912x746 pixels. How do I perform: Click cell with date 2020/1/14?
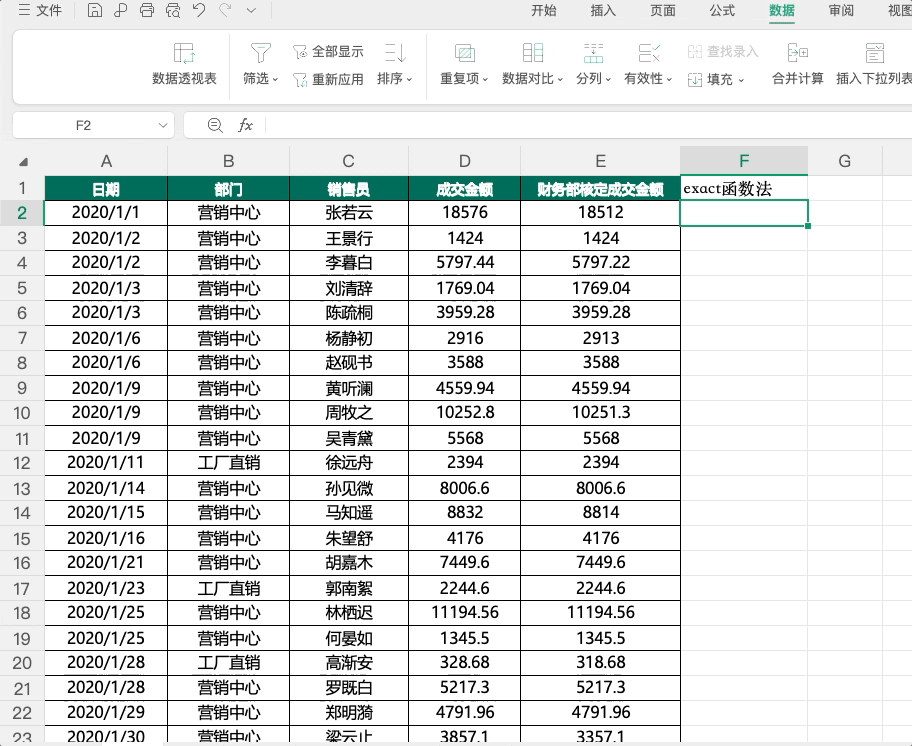click(x=106, y=488)
